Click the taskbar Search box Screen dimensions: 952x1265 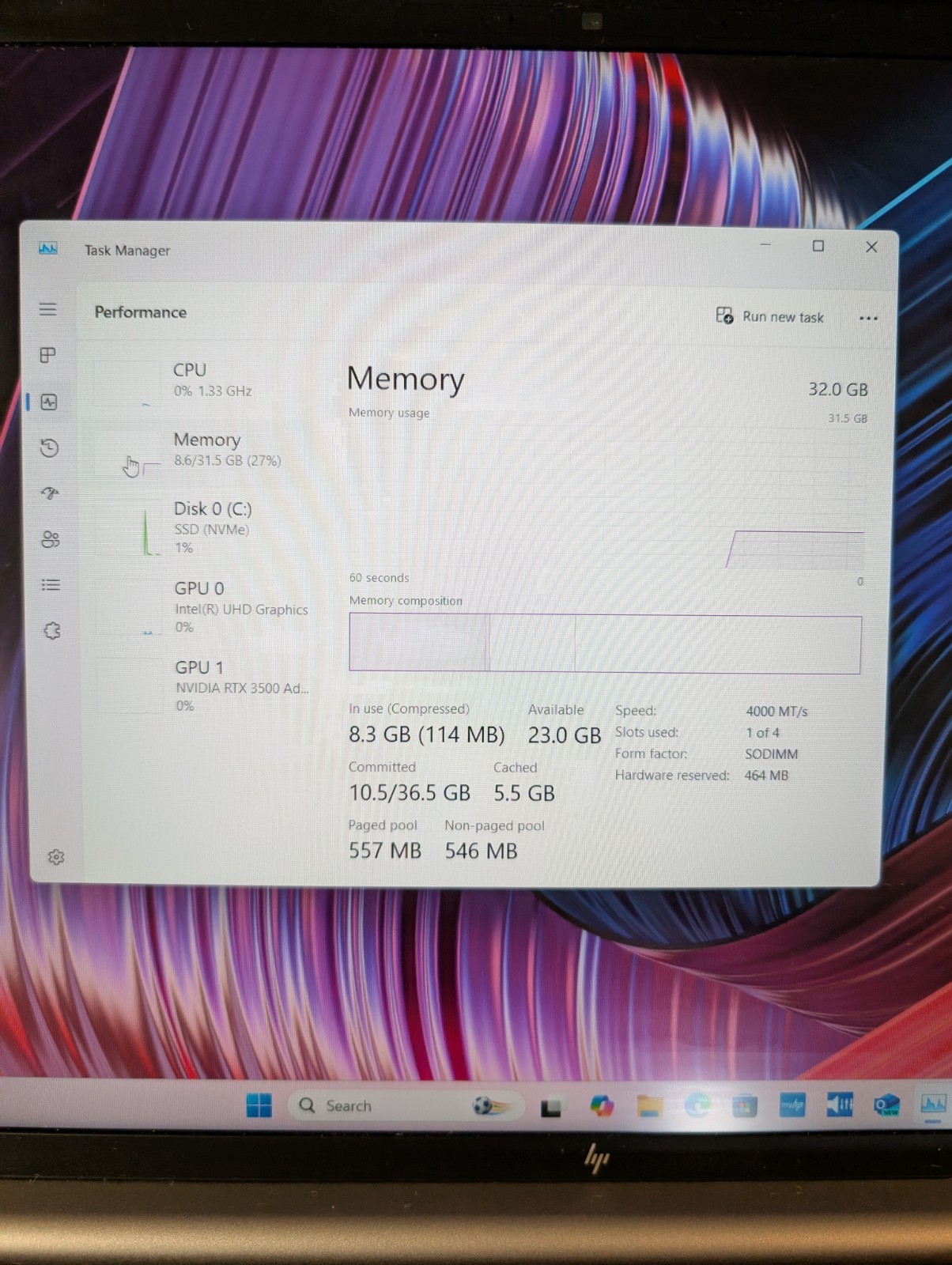[x=408, y=1105]
